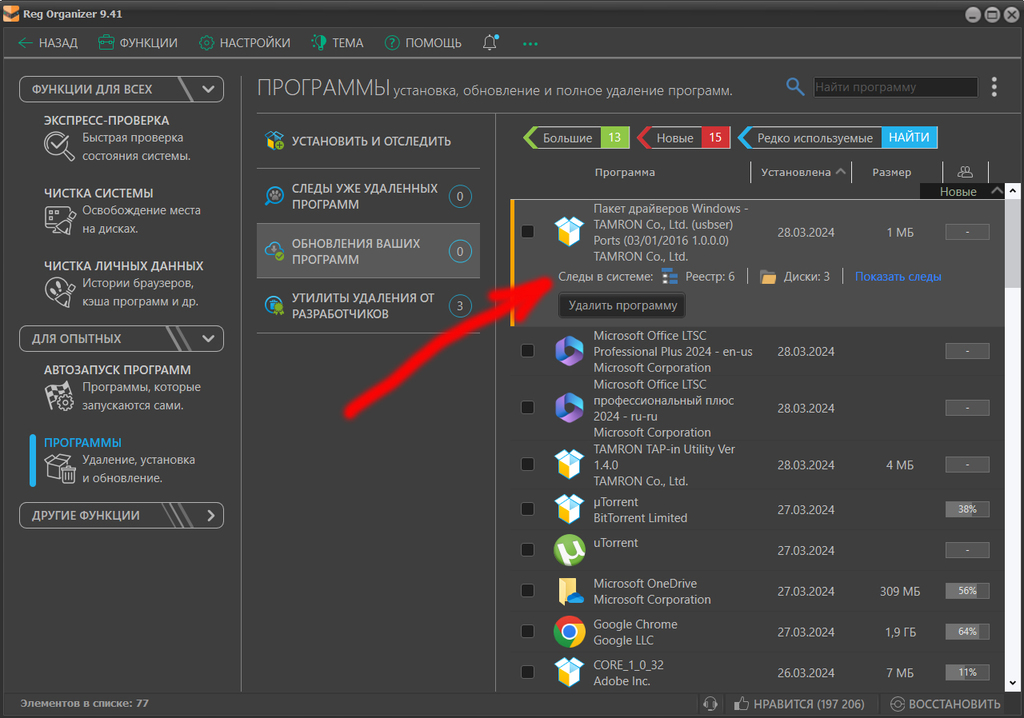Check the CORE_1_0_32 Adobe checkbox
The image size is (1024, 718).
528,672
